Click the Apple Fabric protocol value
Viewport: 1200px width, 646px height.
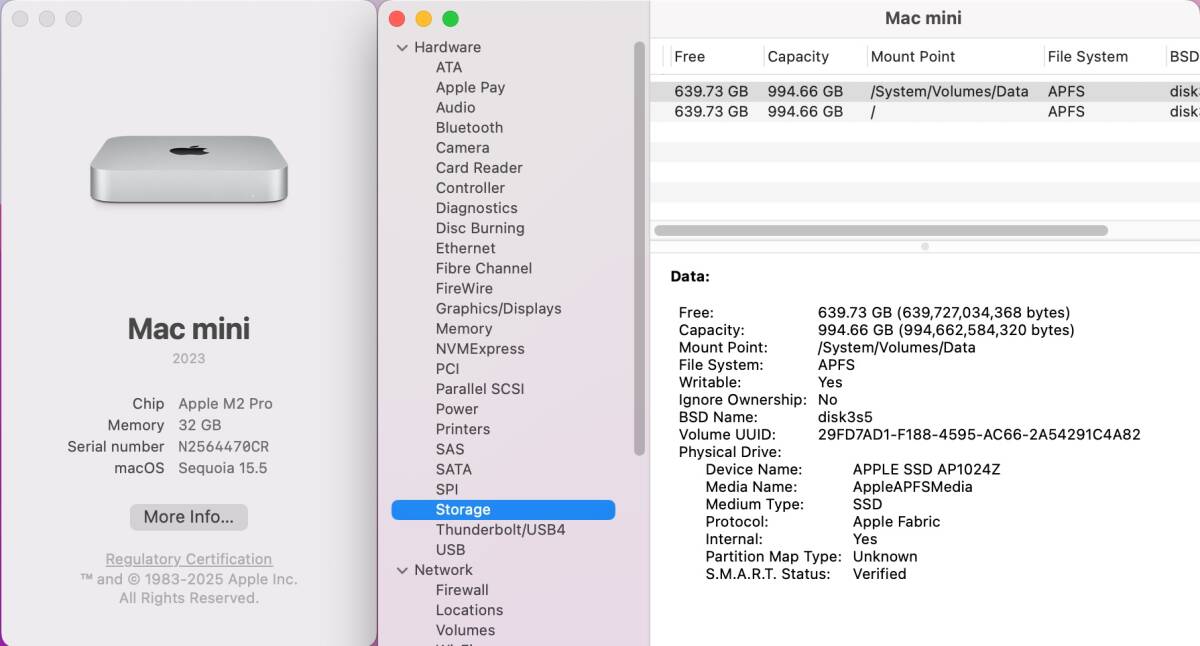[896, 522]
